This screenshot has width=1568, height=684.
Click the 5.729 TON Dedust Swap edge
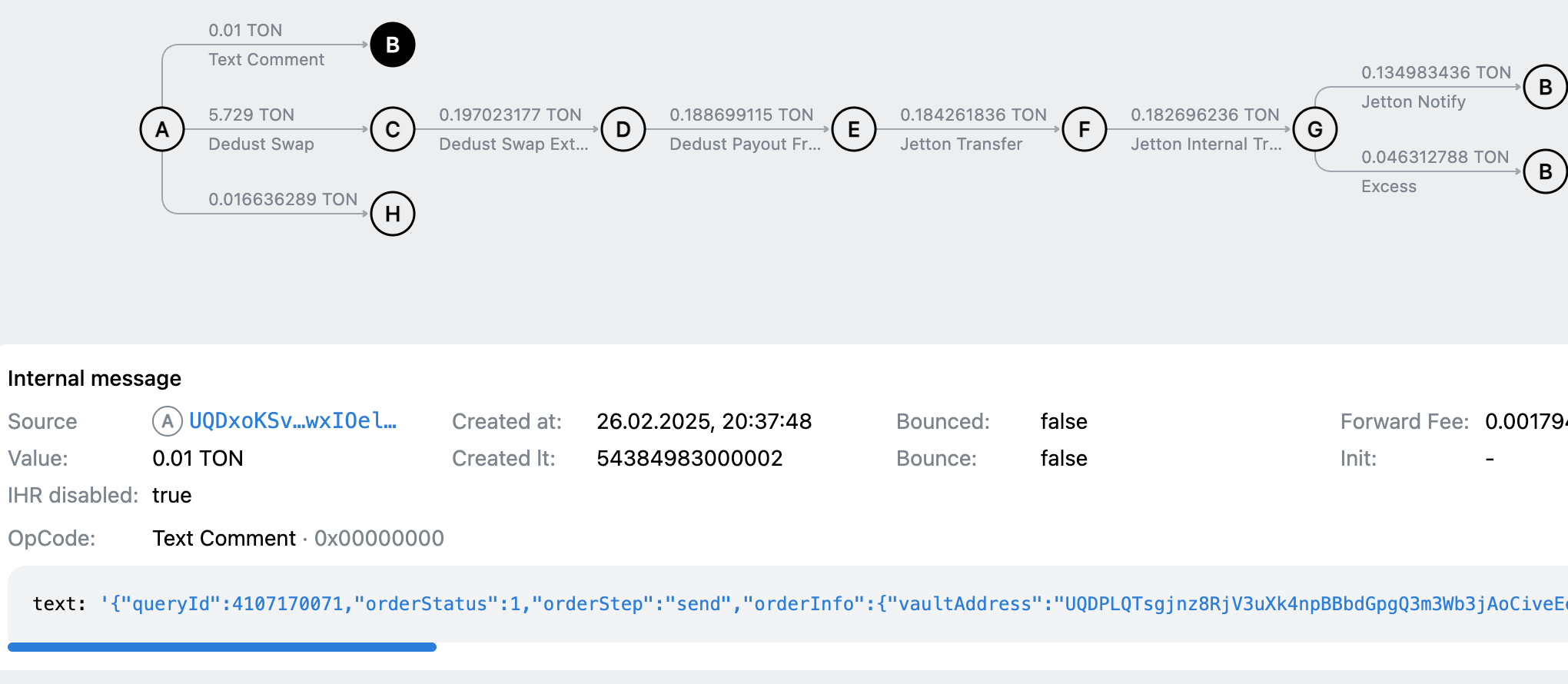click(261, 129)
